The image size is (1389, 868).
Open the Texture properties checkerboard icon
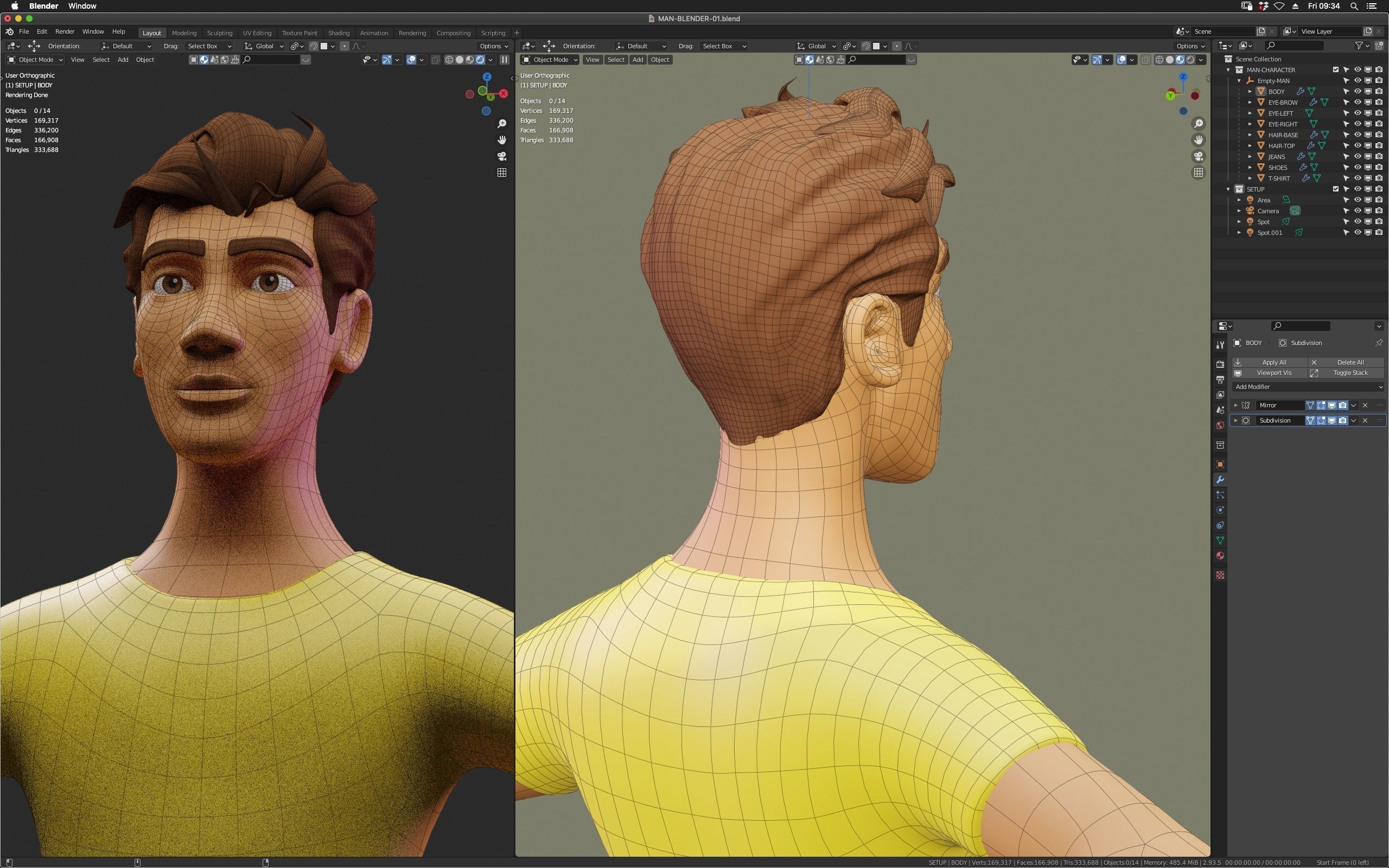tap(1220, 575)
